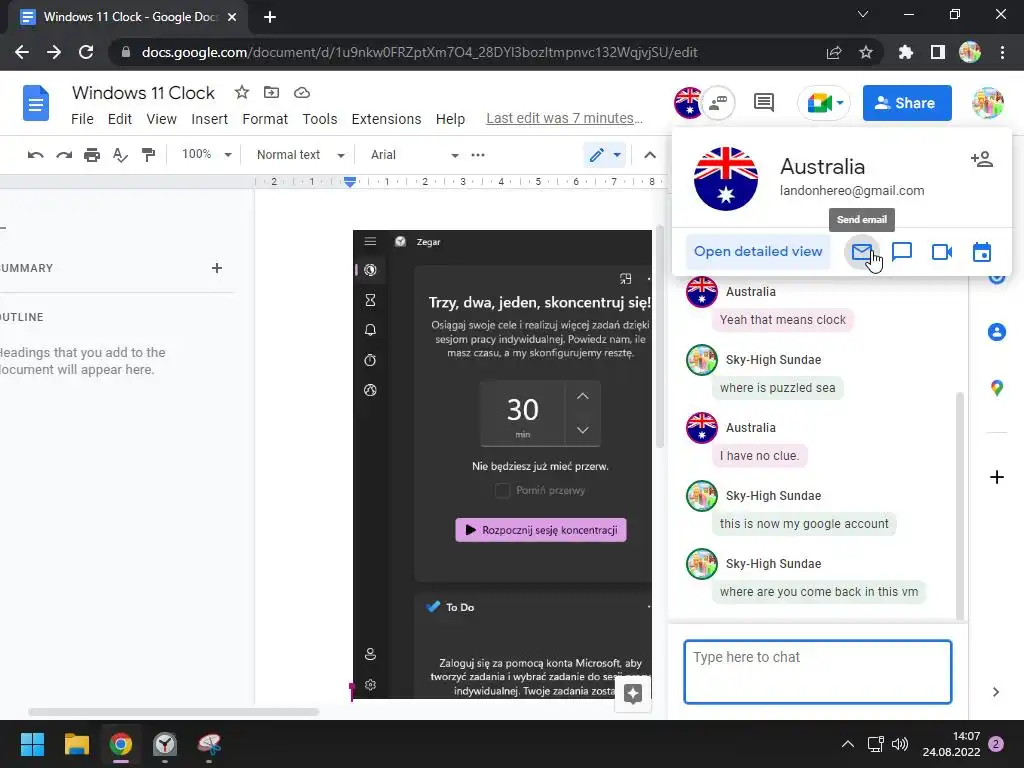Open the Last edit was 7 minutes link
The image size is (1024, 768).
coord(564,118)
